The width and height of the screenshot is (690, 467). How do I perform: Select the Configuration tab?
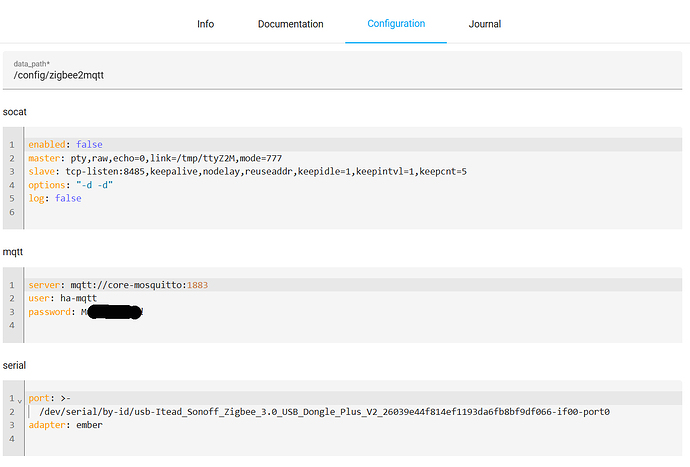(396, 24)
